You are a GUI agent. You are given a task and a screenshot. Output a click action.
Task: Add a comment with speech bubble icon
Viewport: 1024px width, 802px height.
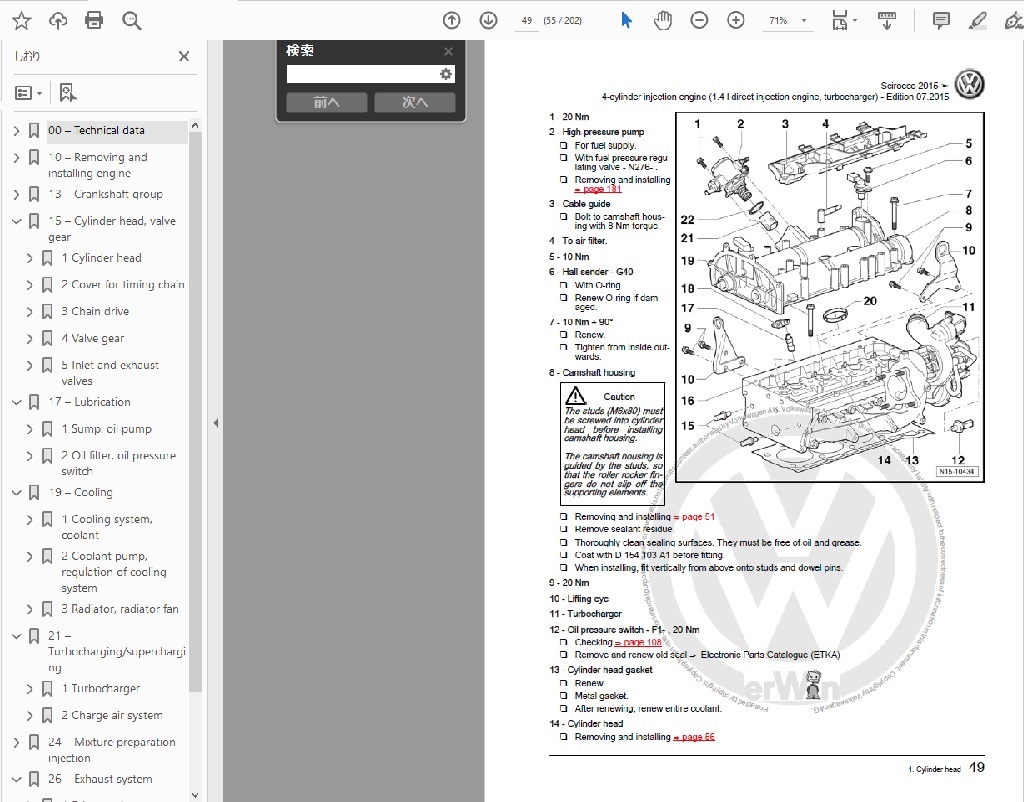941,21
